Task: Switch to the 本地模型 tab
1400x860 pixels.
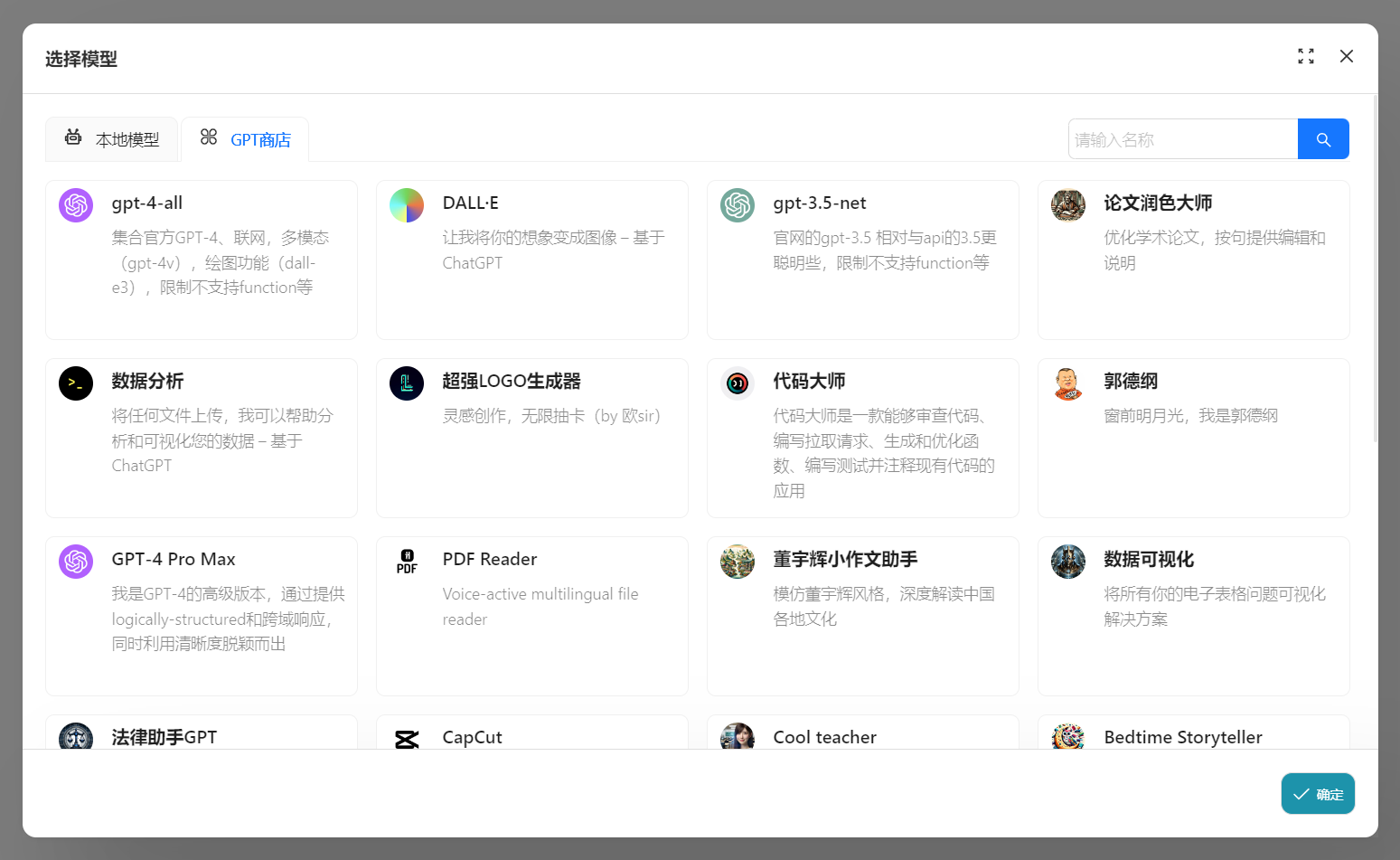Action: click(111, 139)
